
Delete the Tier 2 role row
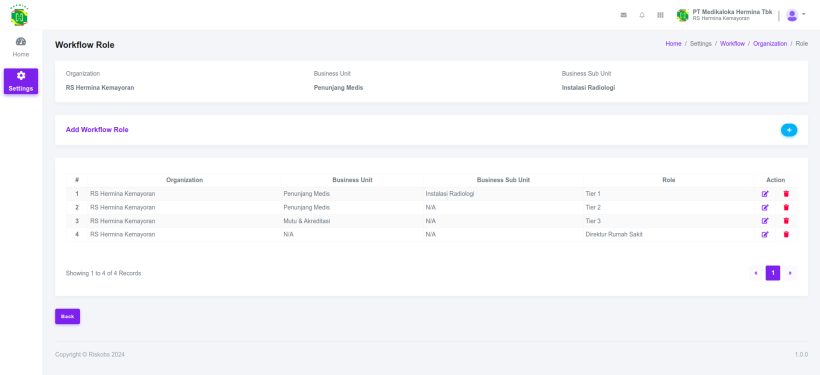click(x=786, y=208)
